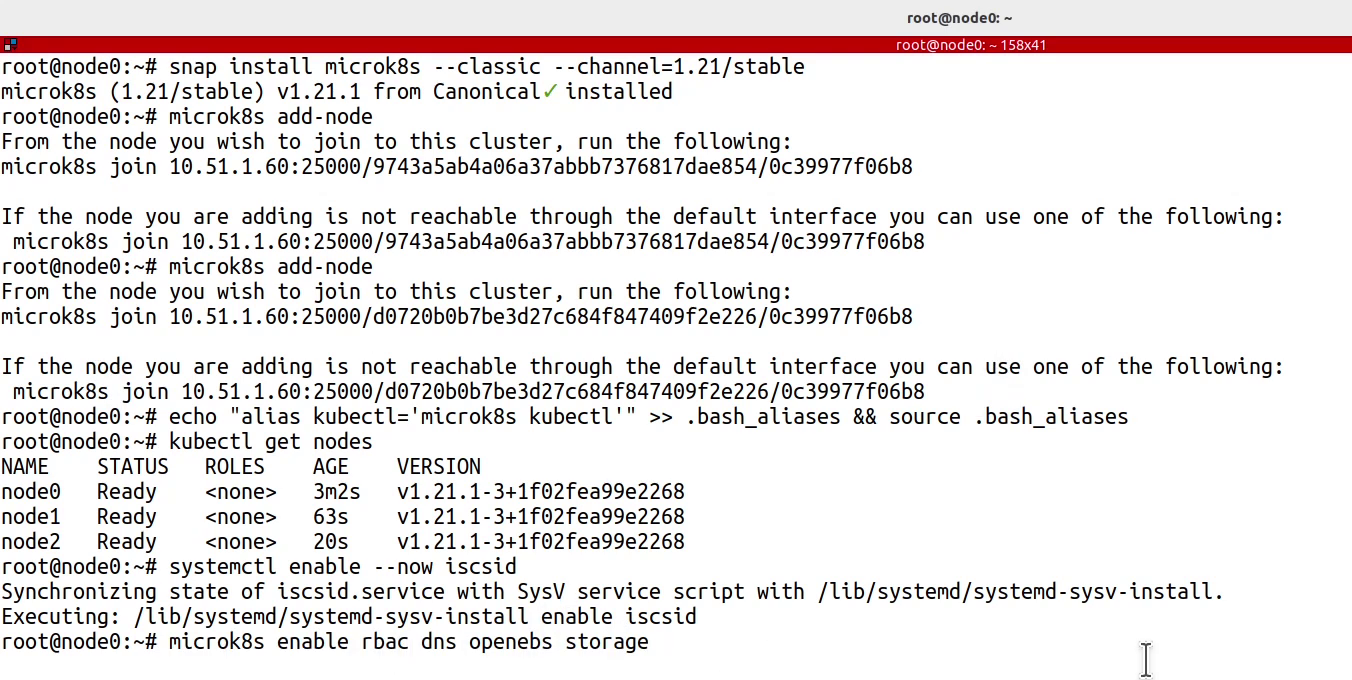Screen dimensions: 1352x680
Task: Click the Synchronizing state of iscsid.service line
Action: (613, 592)
